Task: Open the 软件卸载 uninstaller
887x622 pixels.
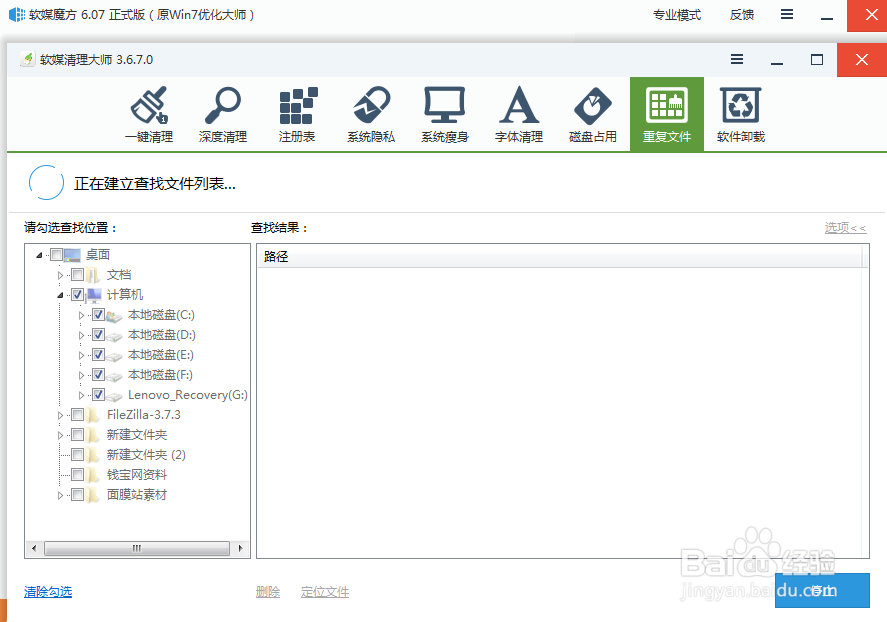Action: coord(740,113)
